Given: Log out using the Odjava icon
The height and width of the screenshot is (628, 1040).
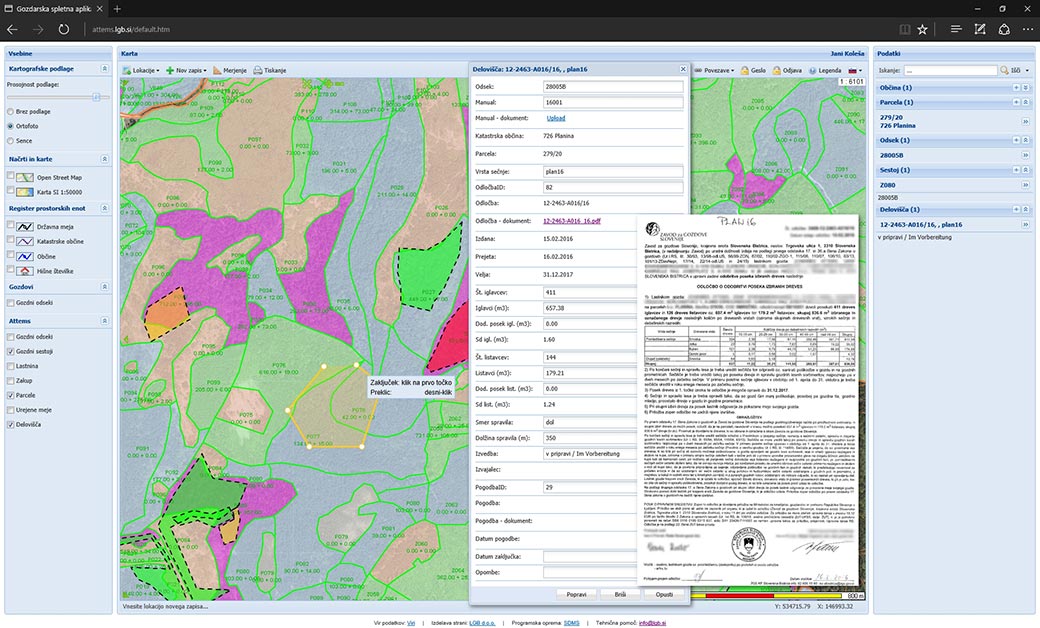Looking at the screenshot, I should [x=776, y=71].
